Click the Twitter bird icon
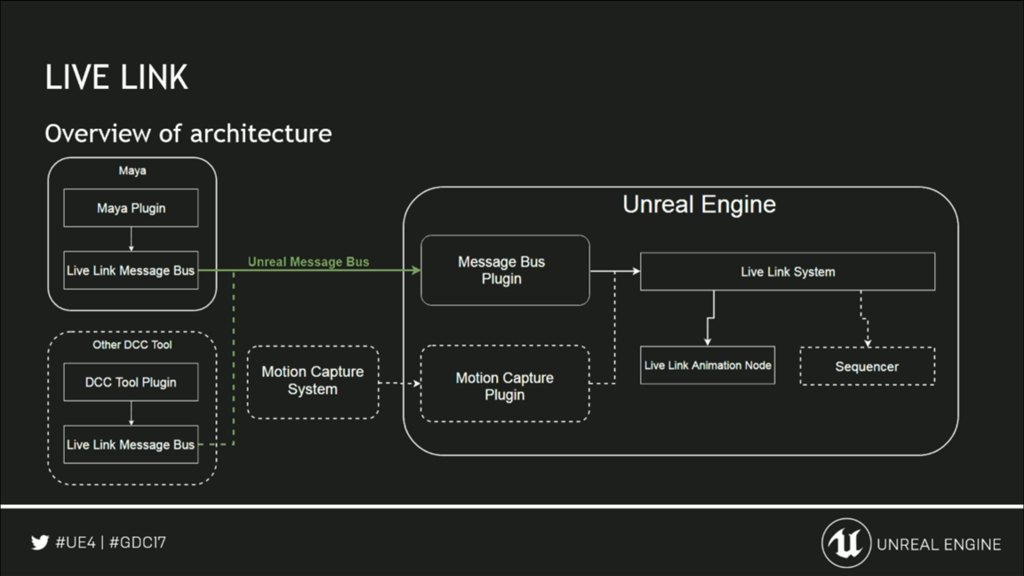The width and height of the screenshot is (1024, 576). click(x=40, y=543)
